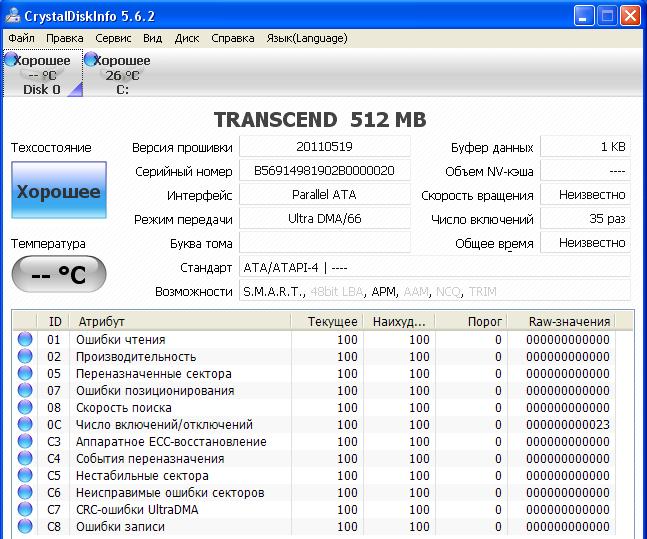Click the TRANSCEND 512 MB drive title
This screenshot has width=647, height=539.
[320, 120]
